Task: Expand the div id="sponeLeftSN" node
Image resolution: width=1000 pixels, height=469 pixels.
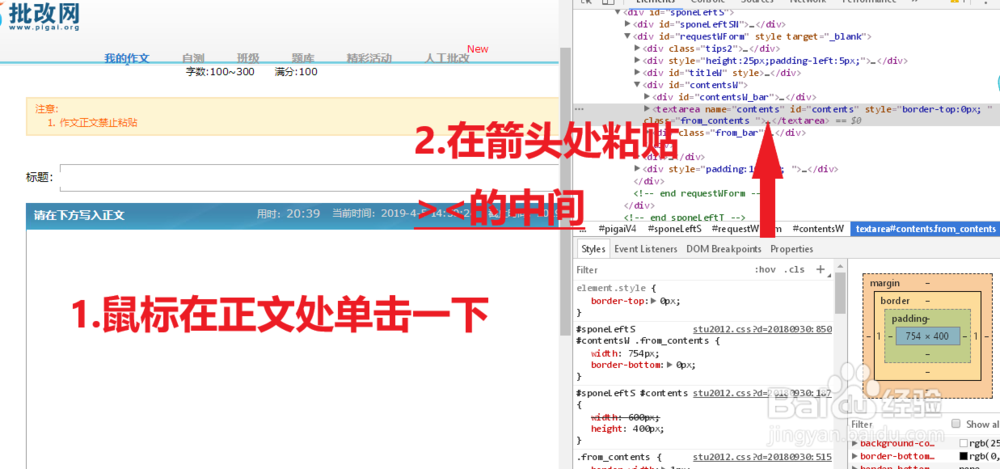Action: (x=628, y=24)
